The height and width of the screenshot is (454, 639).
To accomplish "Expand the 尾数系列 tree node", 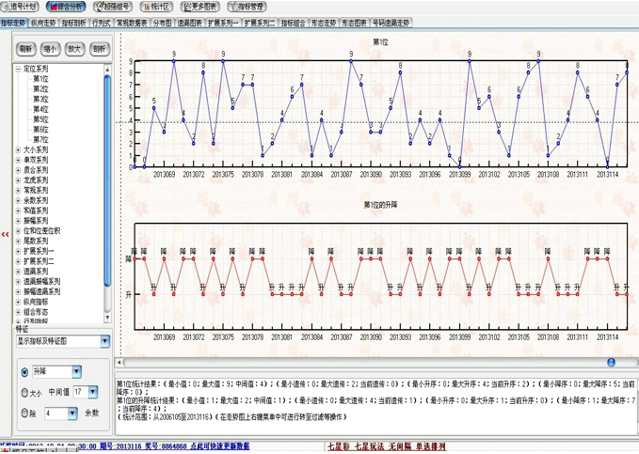I will [18, 241].
